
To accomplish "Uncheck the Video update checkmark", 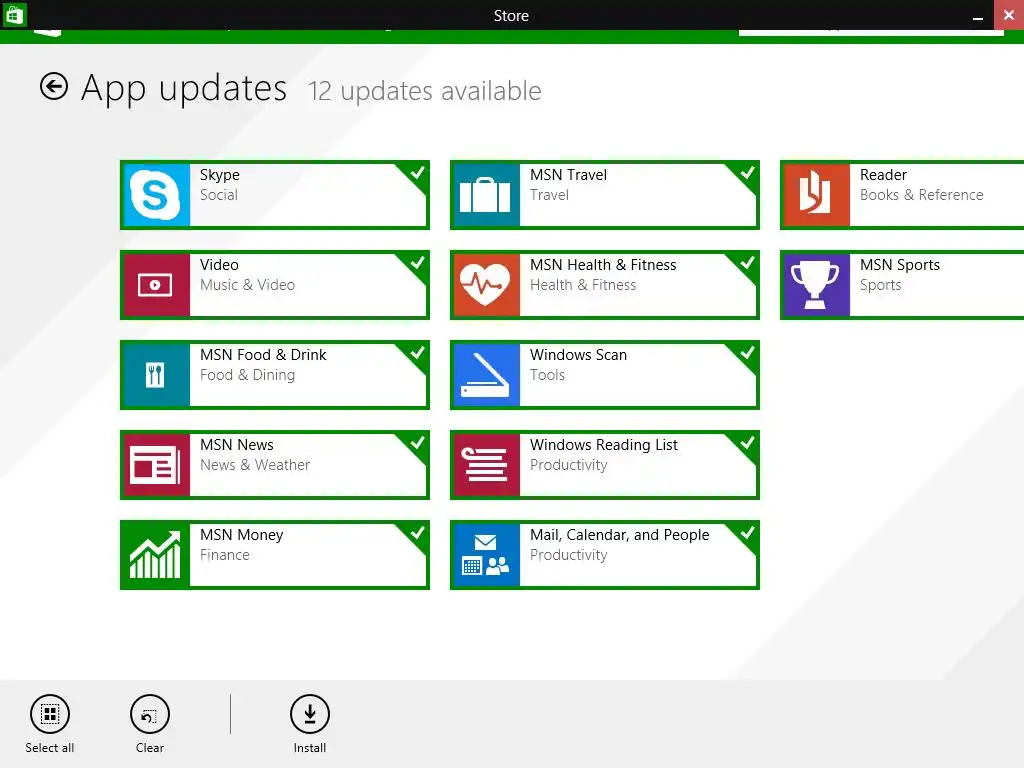I will [417, 263].
